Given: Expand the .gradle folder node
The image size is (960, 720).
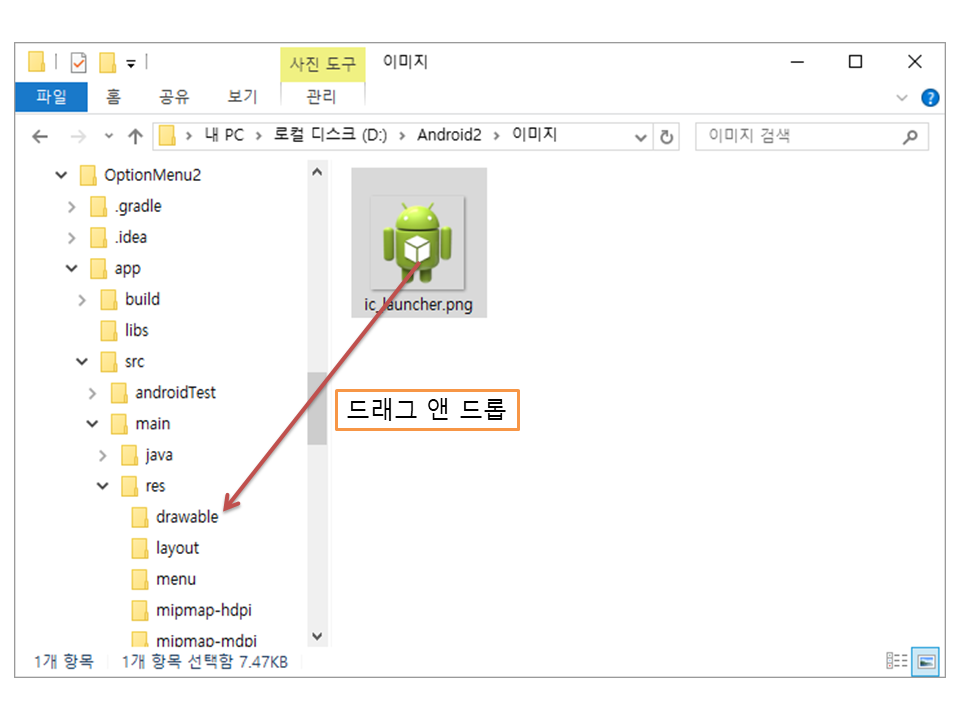Looking at the screenshot, I should [x=71, y=207].
